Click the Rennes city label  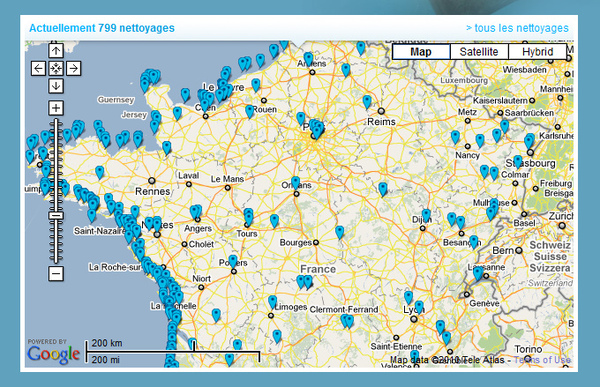point(152,191)
